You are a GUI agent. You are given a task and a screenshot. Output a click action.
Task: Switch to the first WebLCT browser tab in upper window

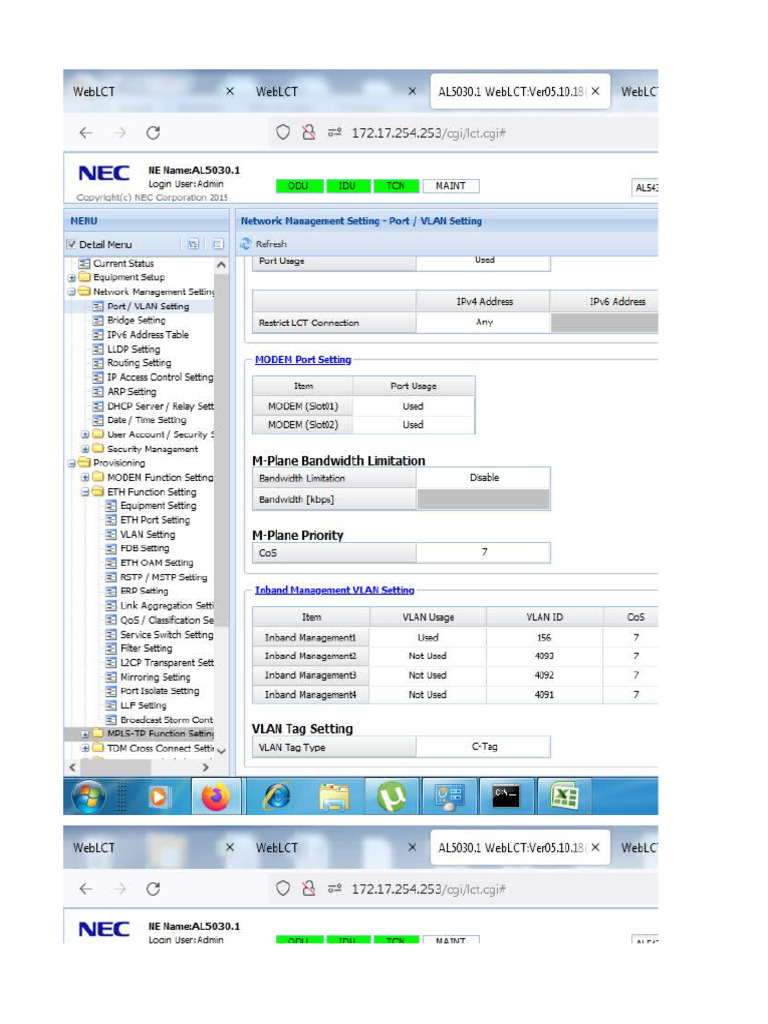[x=153, y=91]
